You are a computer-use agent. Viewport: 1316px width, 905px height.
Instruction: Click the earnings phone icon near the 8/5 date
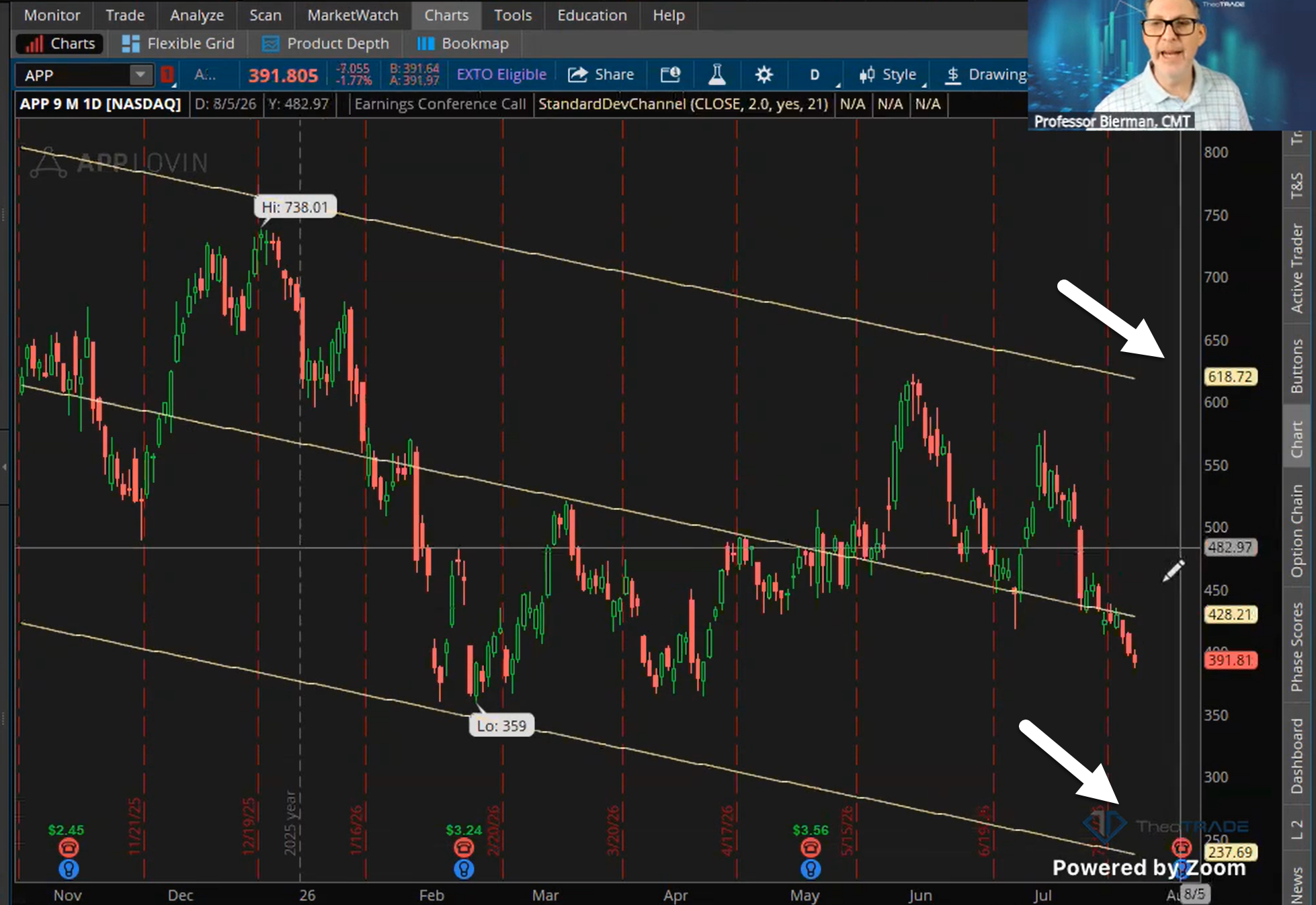[1182, 848]
